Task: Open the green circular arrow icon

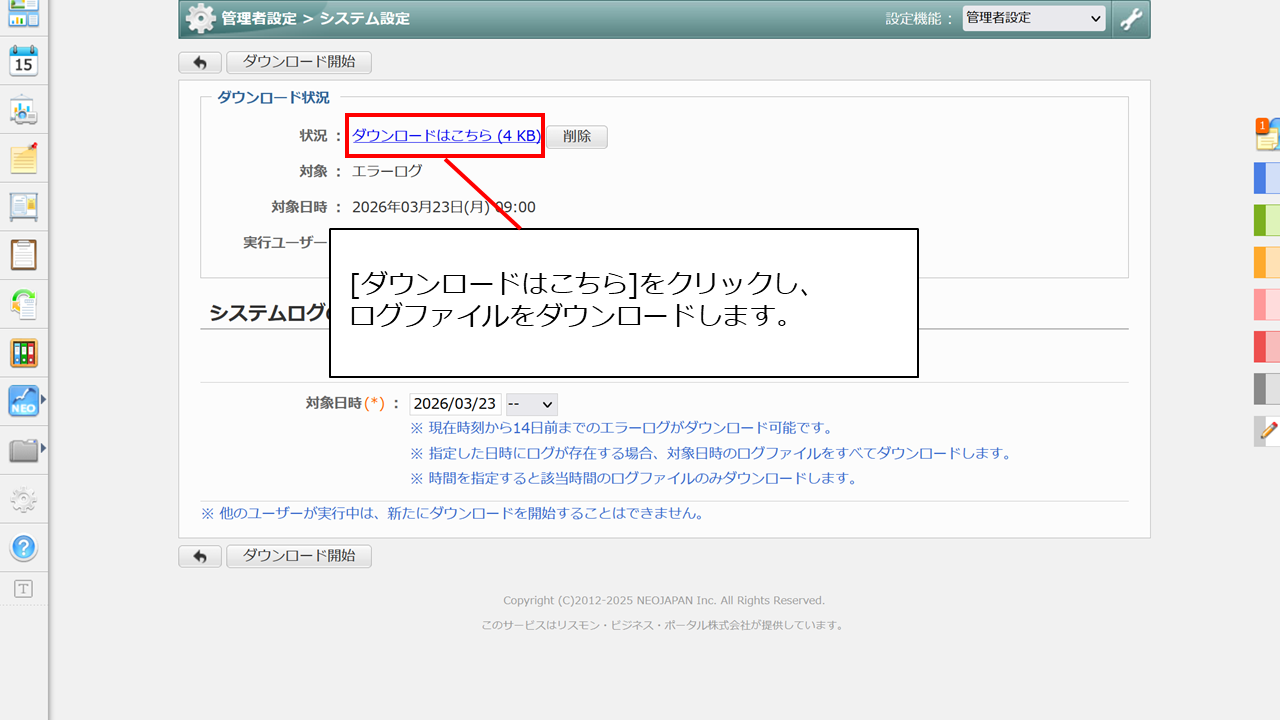Action: pyautogui.click(x=24, y=304)
